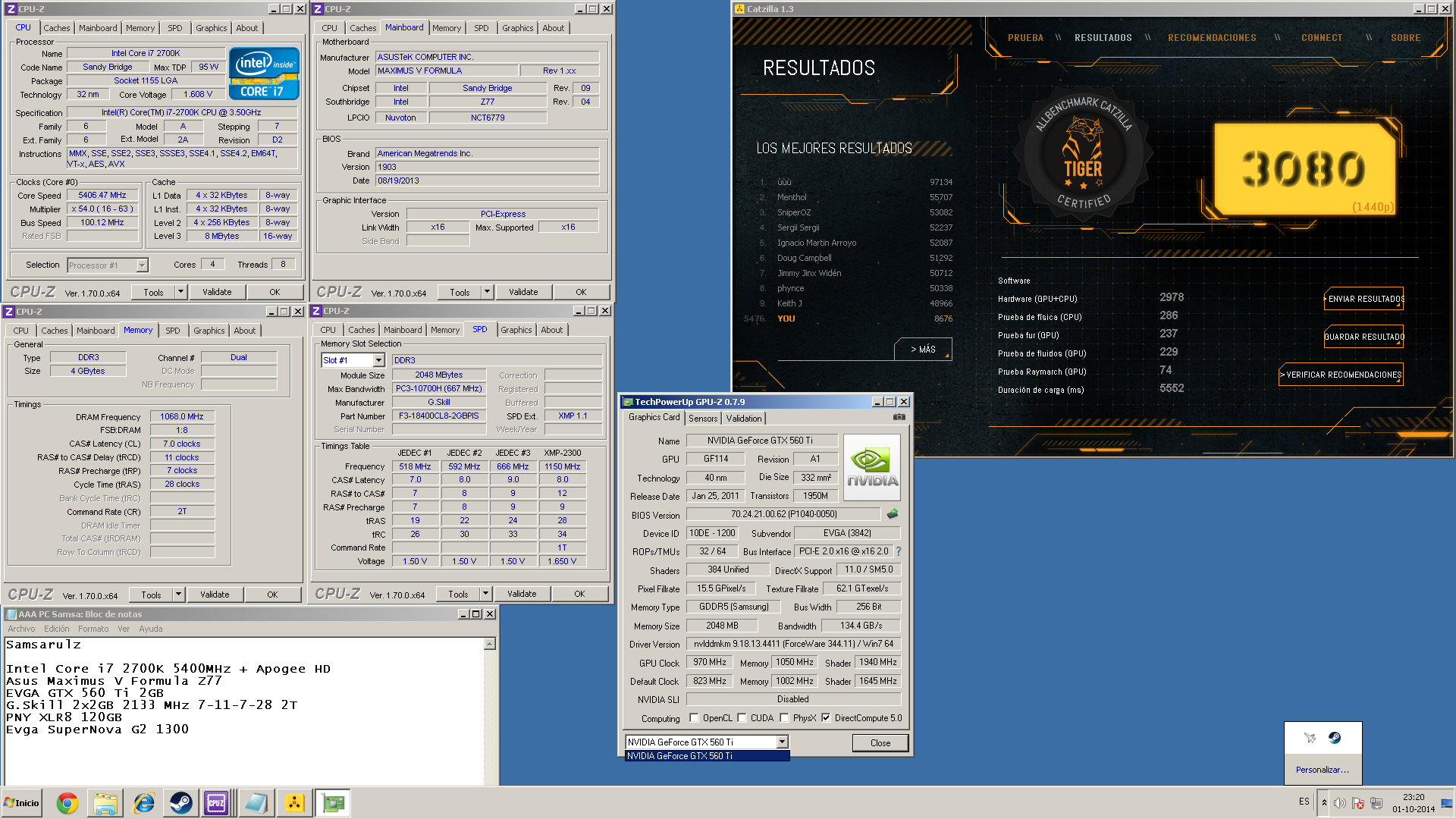The width and height of the screenshot is (1456, 819).
Task: Toggle PhysX checkbox in GPU-Z
Action: click(784, 718)
